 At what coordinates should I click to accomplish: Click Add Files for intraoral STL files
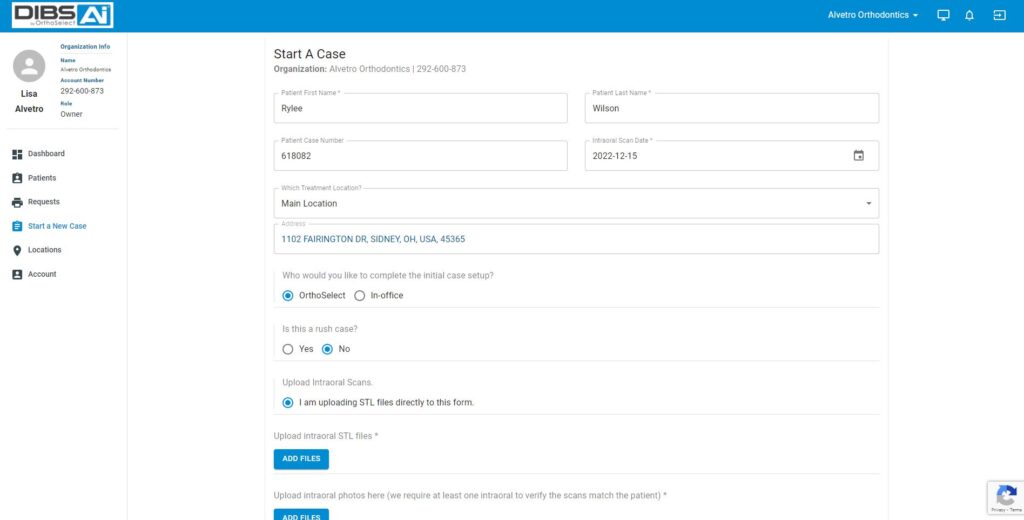pyautogui.click(x=301, y=459)
